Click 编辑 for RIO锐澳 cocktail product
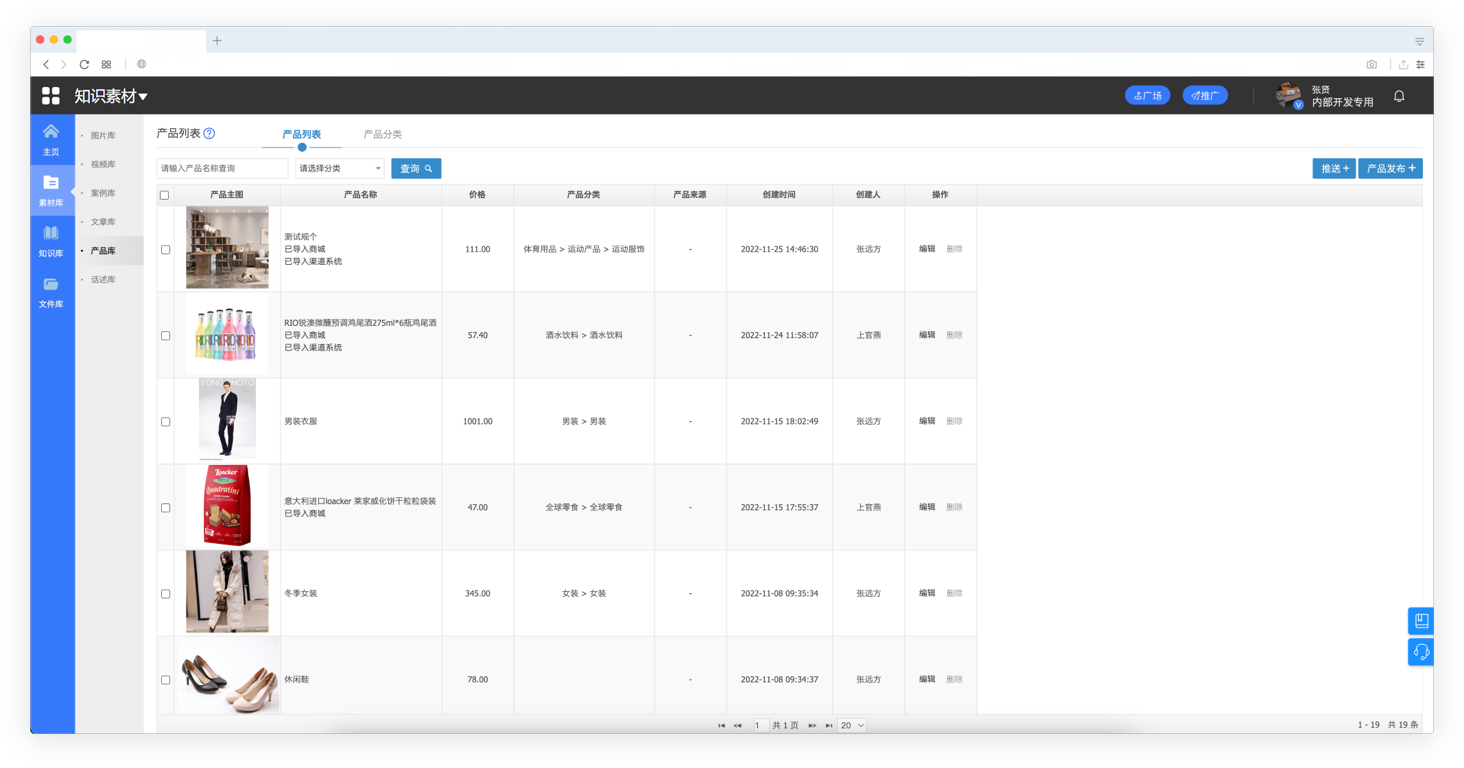 pyautogui.click(x=927, y=335)
